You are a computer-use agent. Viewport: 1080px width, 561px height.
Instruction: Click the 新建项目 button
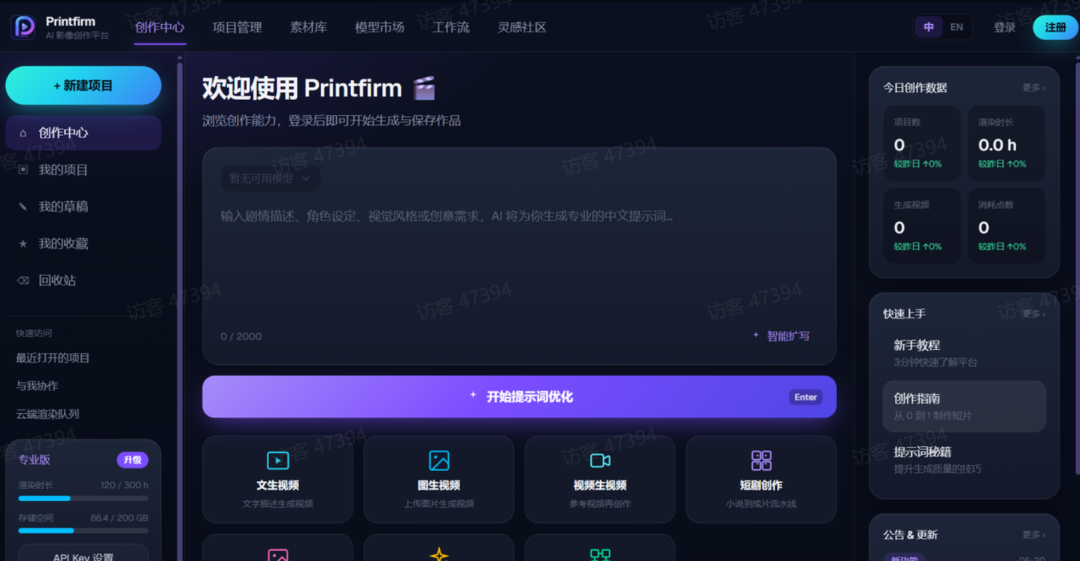tap(83, 85)
